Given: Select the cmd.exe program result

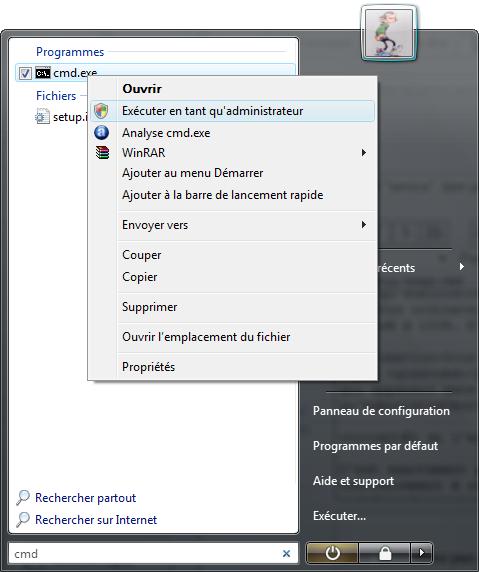Looking at the screenshot, I should coord(155,73).
